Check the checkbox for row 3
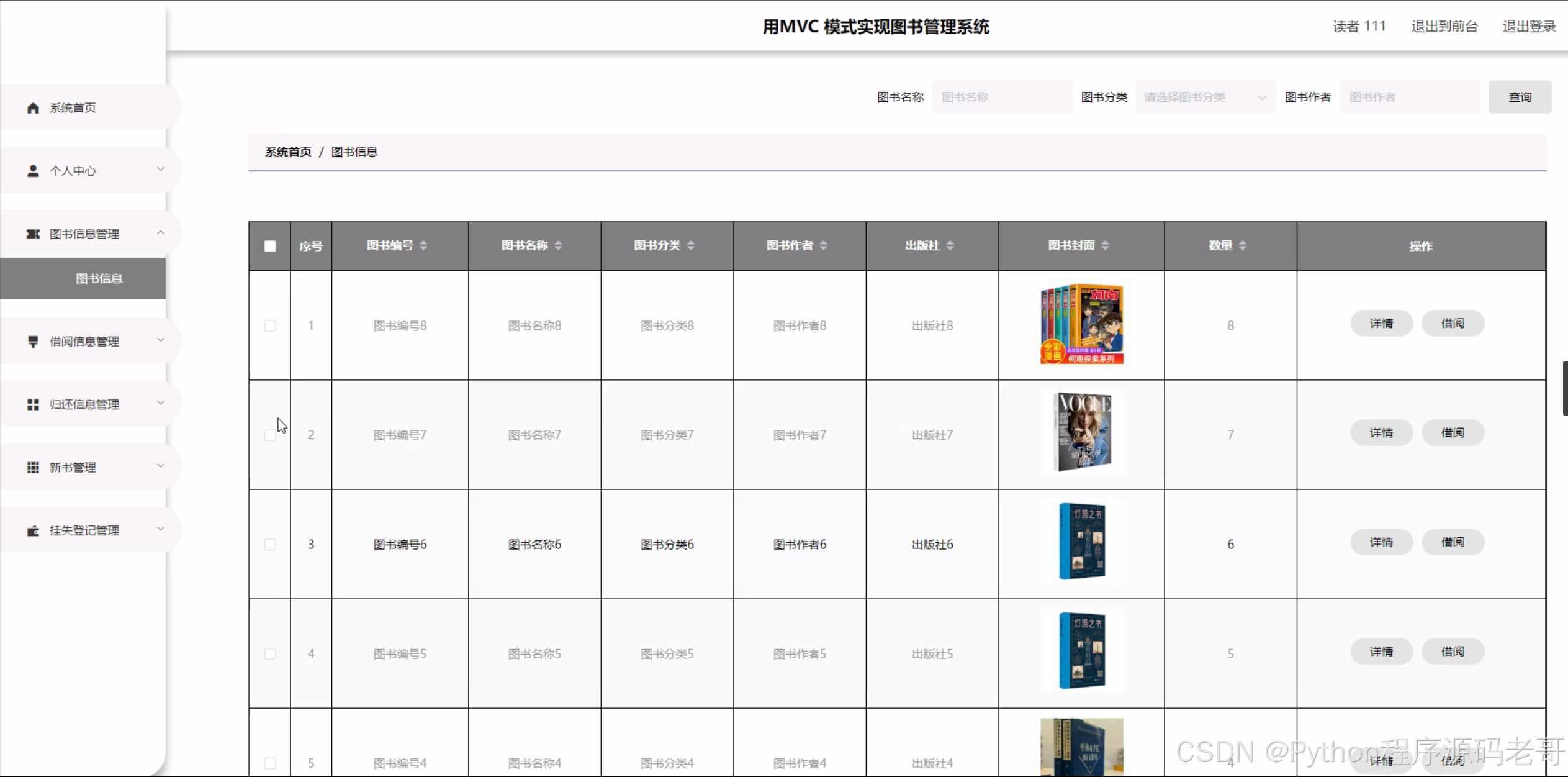The height and width of the screenshot is (777, 1568). pyautogui.click(x=270, y=544)
